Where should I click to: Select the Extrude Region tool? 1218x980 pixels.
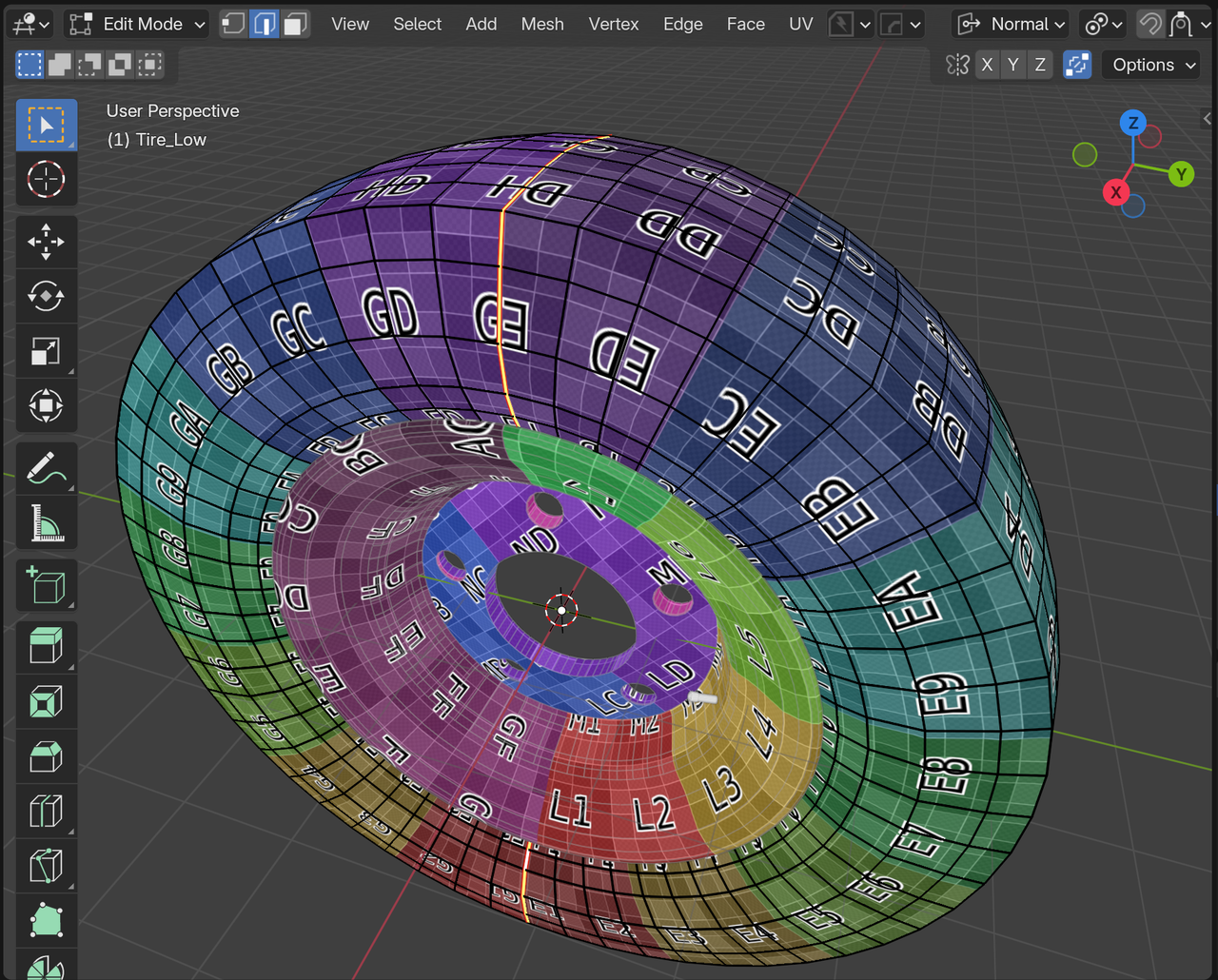coord(46,647)
